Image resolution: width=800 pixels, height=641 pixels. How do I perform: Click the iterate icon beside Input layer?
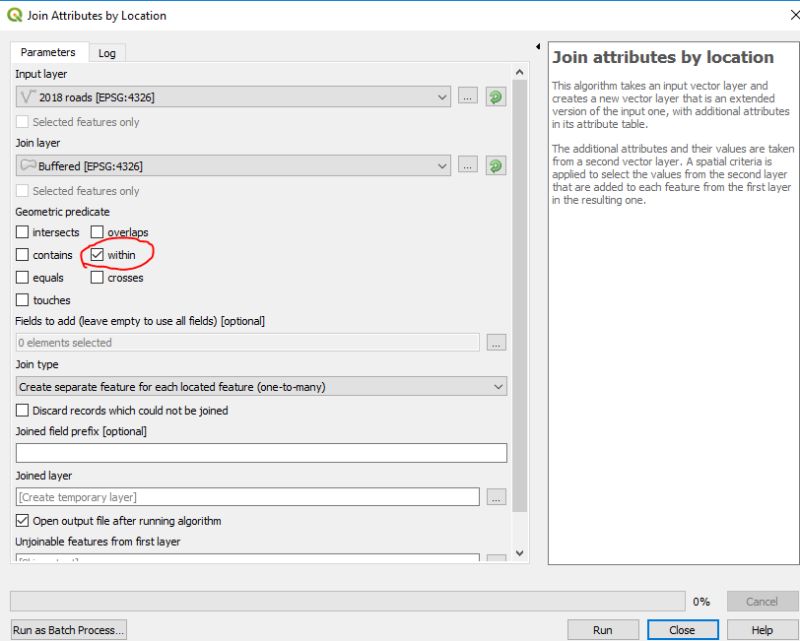click(495, 96)
